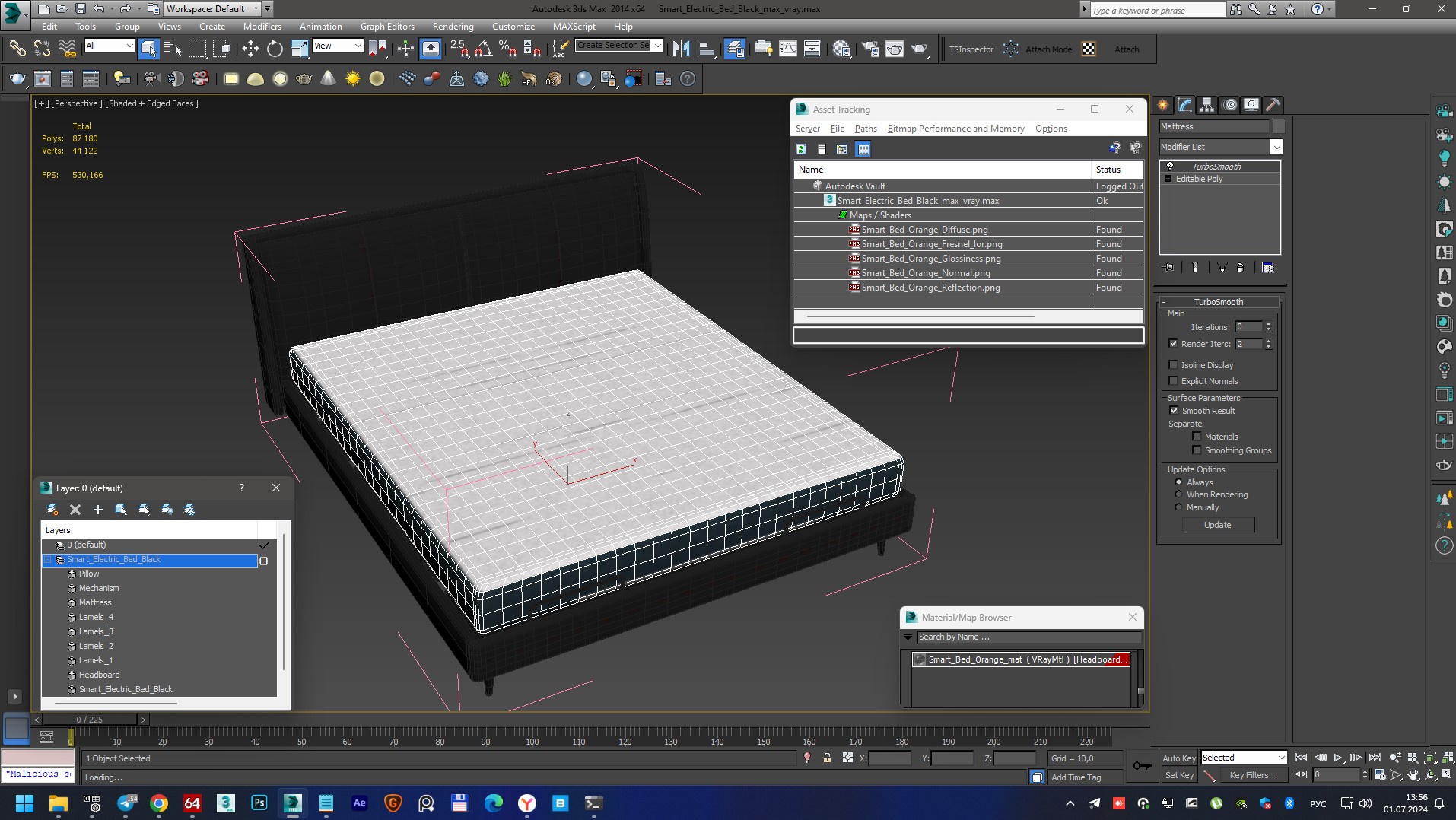The width and height of the screenshot is (1456, 820).
Task: Click Pin Stack icon under modifier stack
Action: [x=1169, y=268]
